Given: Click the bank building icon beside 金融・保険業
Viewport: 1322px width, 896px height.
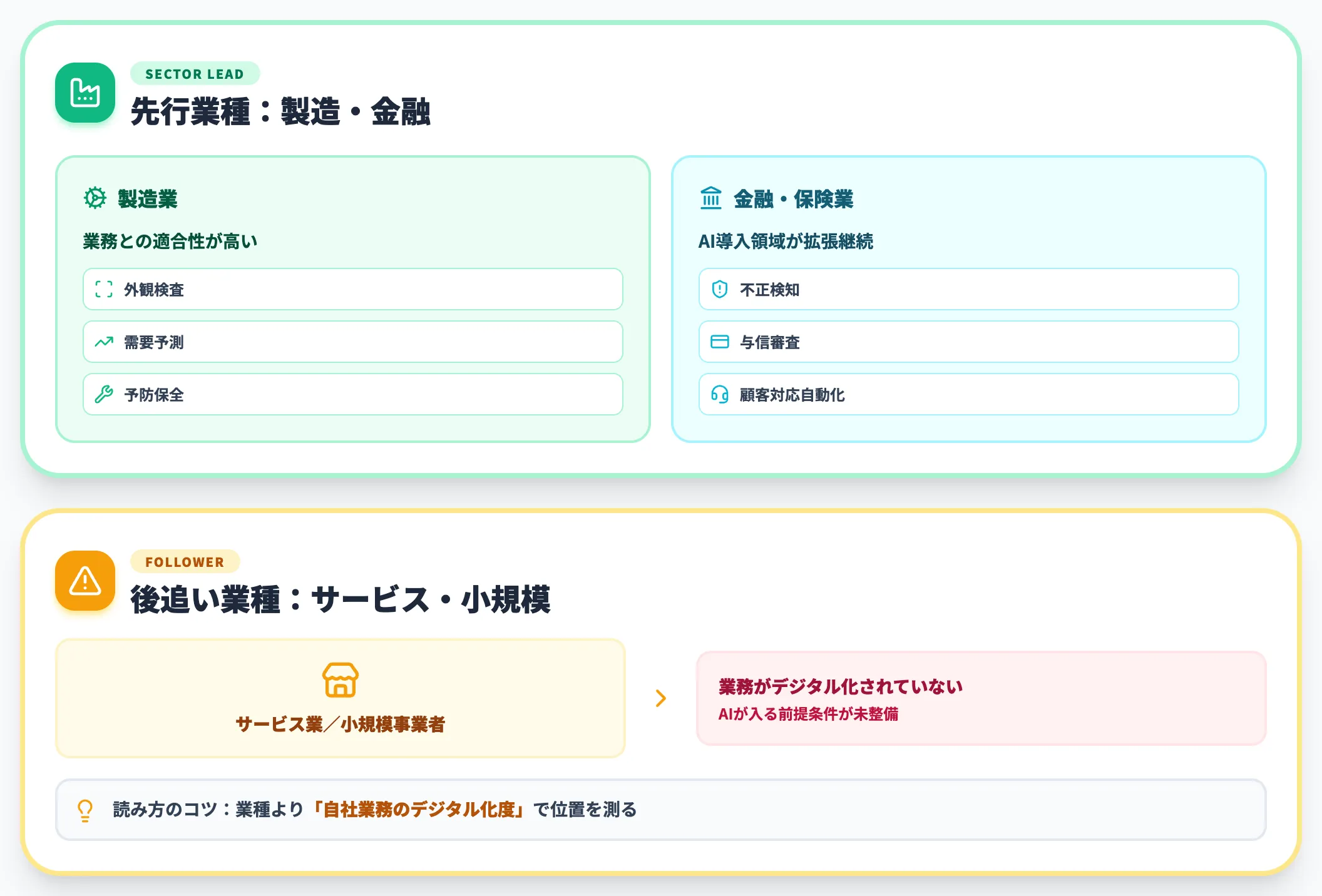Looking at the screenshot, I should pos(711,198).
